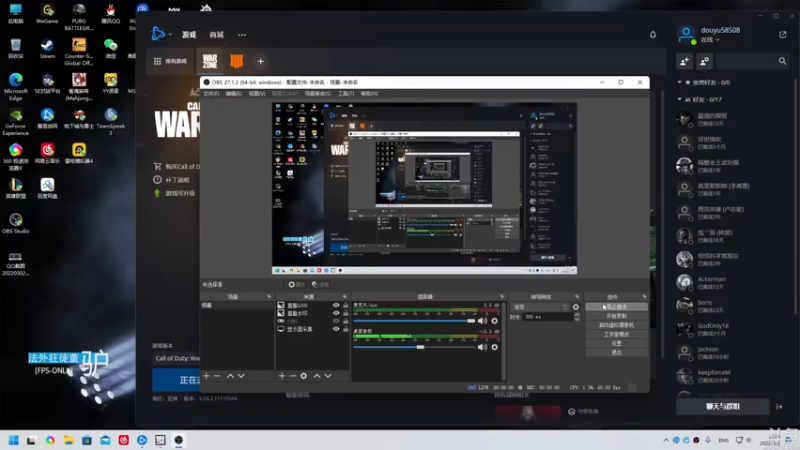Open the Battle.net notifications bell
Image resolution: width=800 pixels, height=450 pixels.
(653, 35)
